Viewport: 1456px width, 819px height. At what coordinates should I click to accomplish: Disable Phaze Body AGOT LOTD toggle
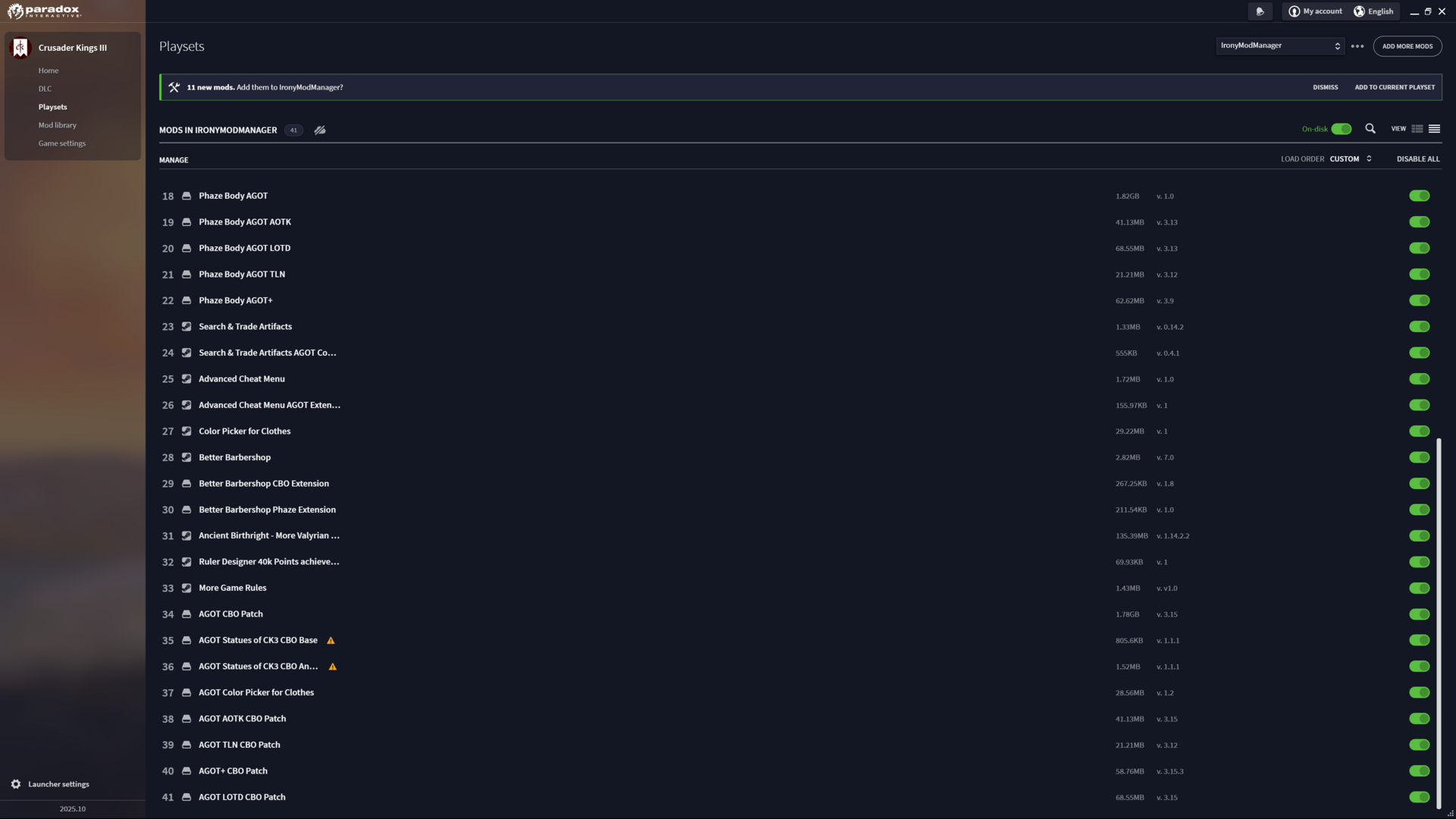coord(1420,248)
